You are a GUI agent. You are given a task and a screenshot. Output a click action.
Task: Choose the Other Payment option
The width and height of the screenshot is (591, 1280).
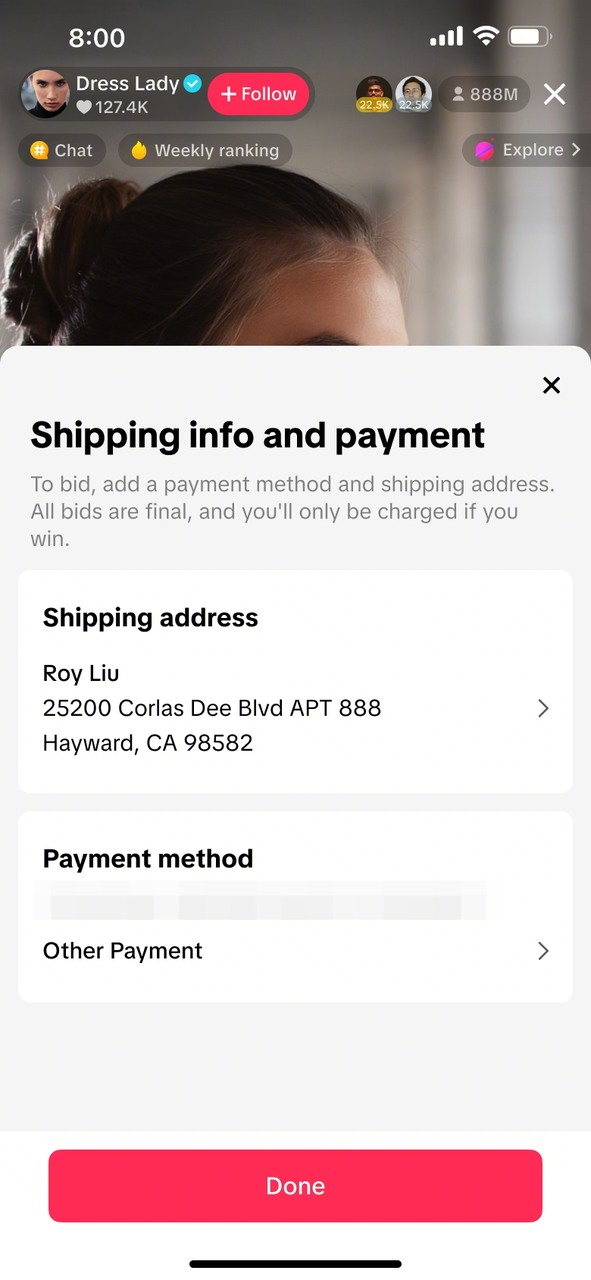point(295,951)
